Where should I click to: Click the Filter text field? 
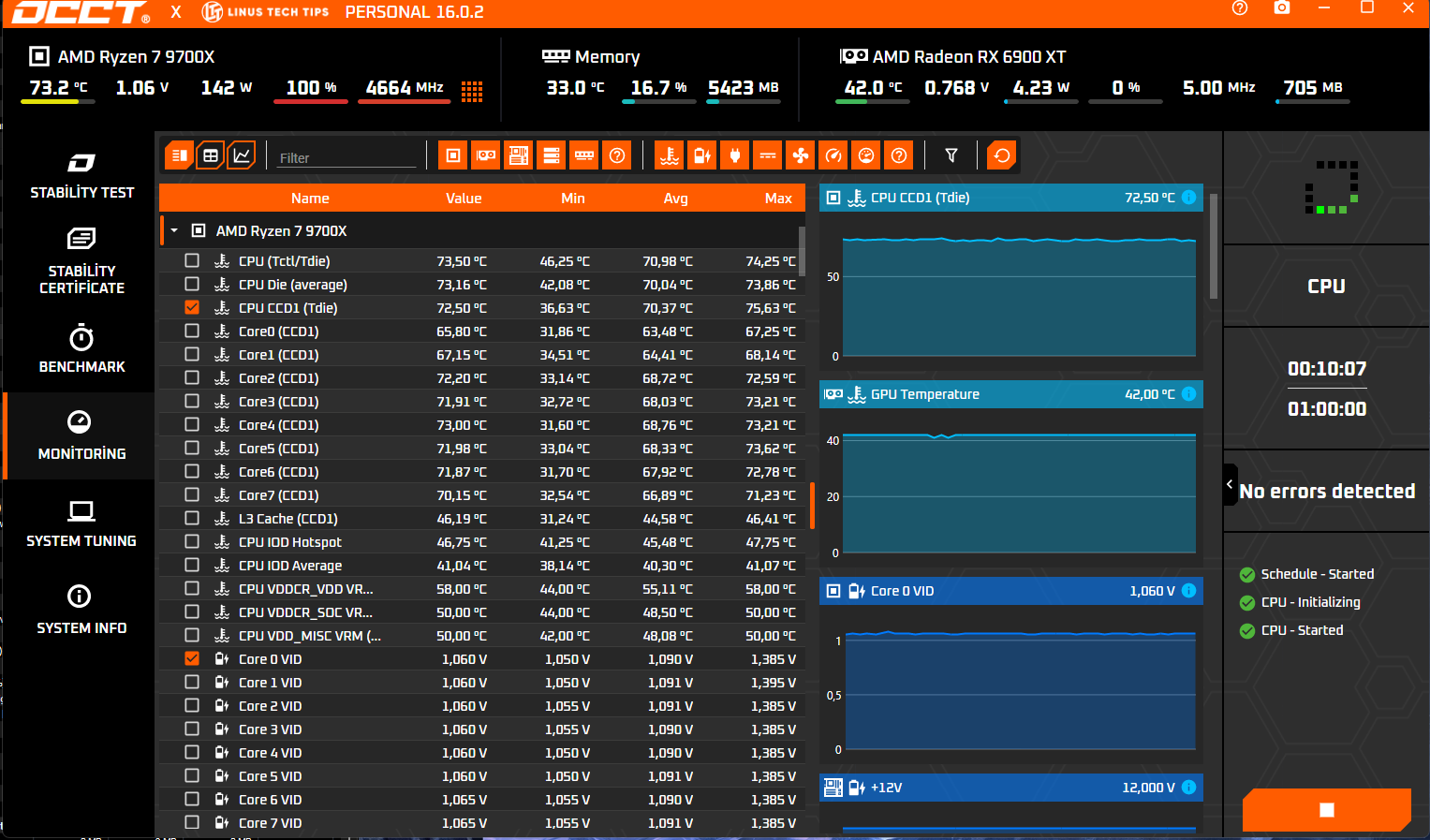[x=346, y=157]
